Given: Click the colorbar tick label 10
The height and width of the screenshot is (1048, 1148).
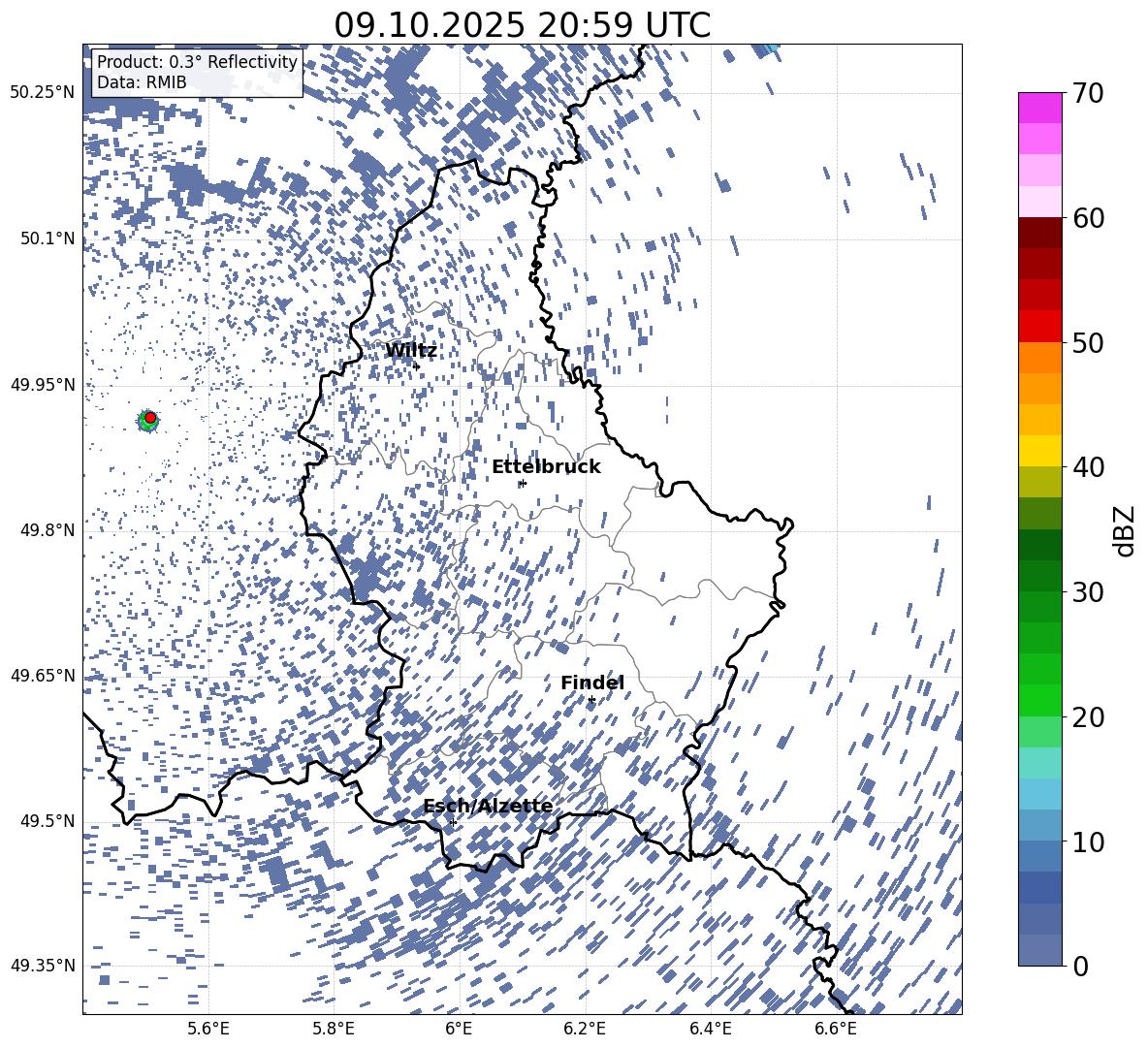Looking at the screenshot, I should coord(1088,842).
